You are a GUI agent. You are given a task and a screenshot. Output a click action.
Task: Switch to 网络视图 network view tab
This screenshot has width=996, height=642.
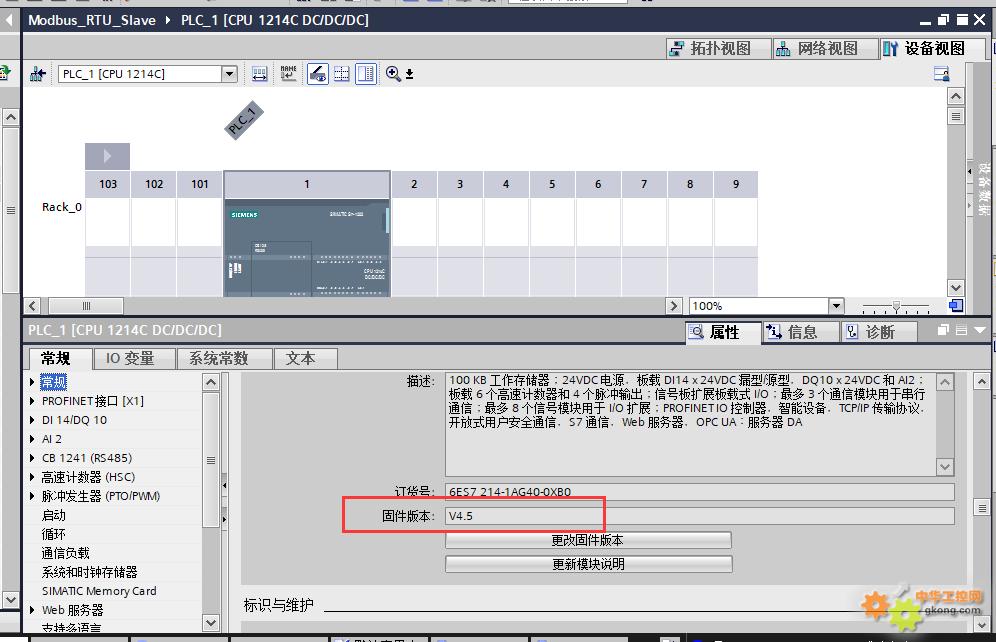pos(825,48)
